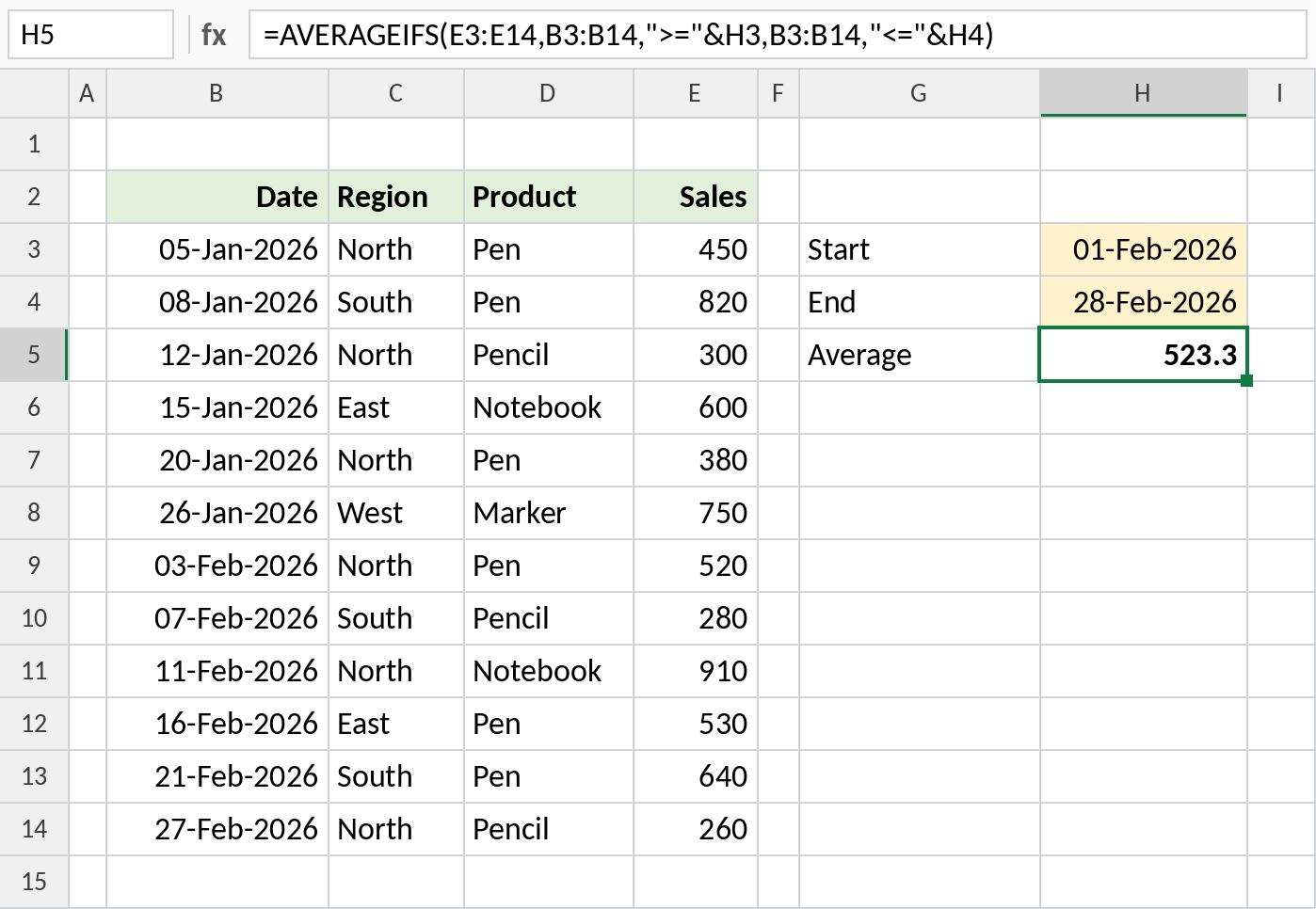This screenshot has height=909, width=1316.
Task: Select column E header
Action: tap(696, 93)
